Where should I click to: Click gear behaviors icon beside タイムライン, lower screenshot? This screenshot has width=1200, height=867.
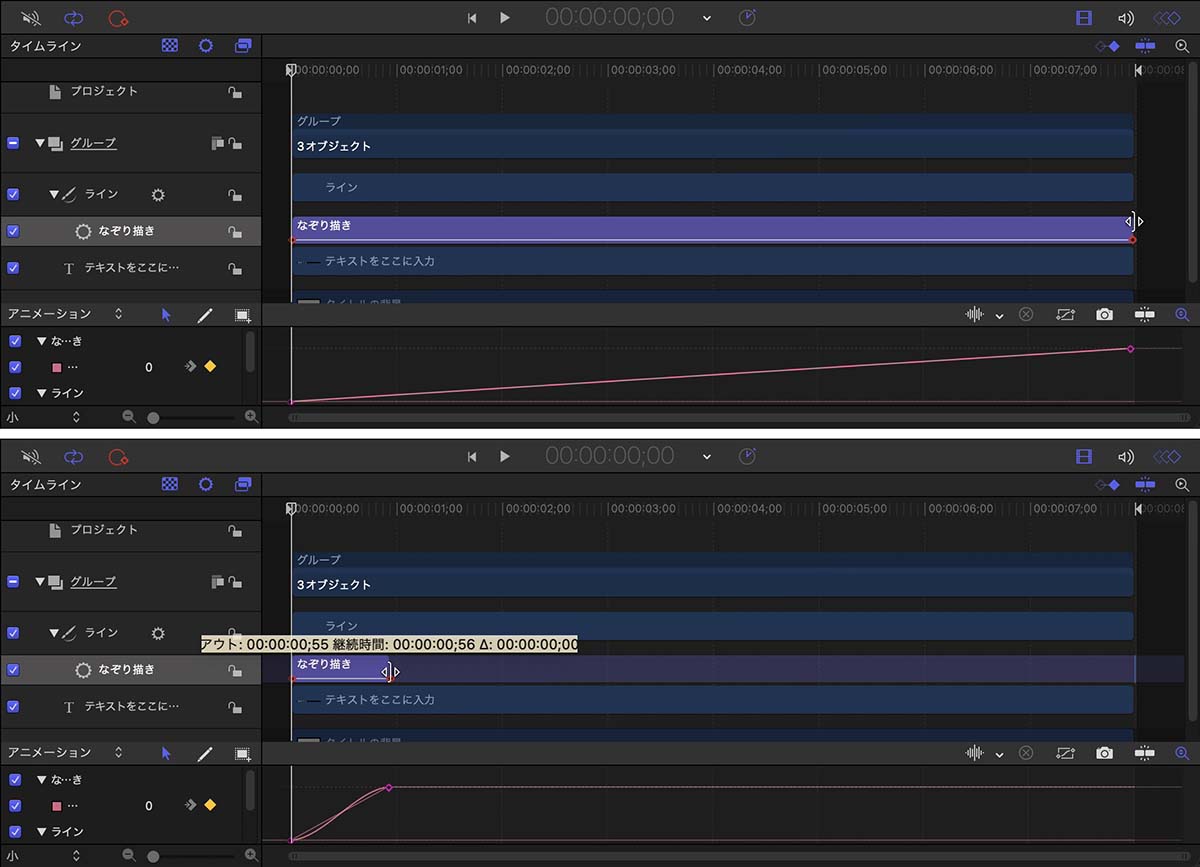coord(206,485)
